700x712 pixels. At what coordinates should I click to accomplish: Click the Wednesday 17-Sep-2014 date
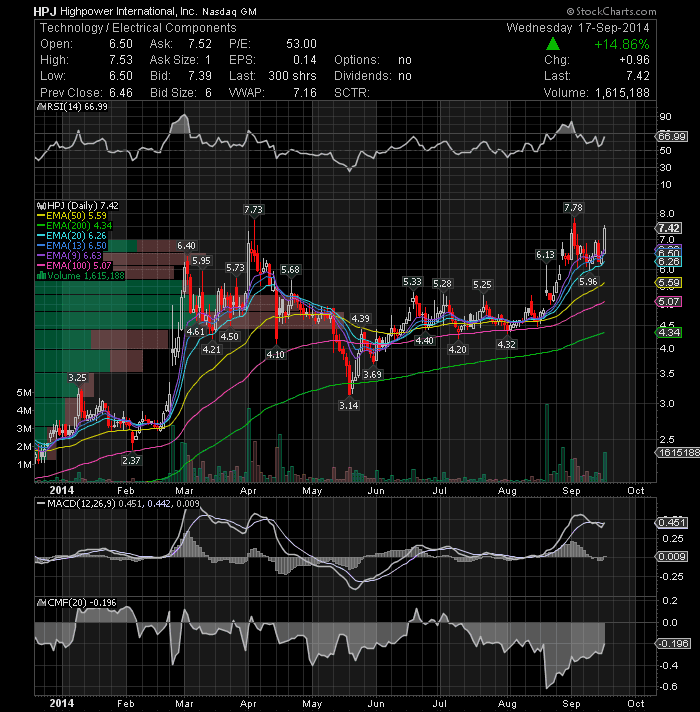pyautogui.click(x=578, y=28)
